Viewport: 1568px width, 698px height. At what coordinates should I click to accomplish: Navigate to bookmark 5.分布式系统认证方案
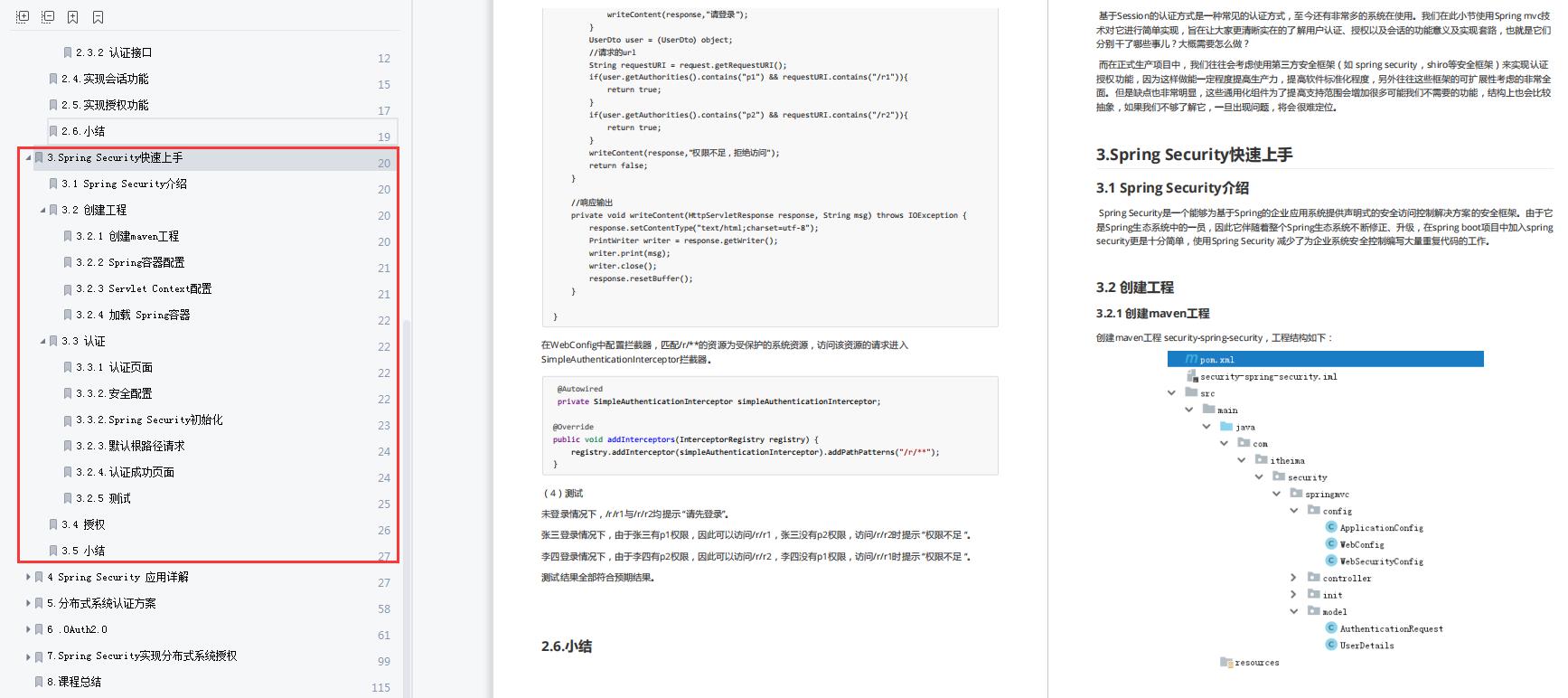(101, 603)
